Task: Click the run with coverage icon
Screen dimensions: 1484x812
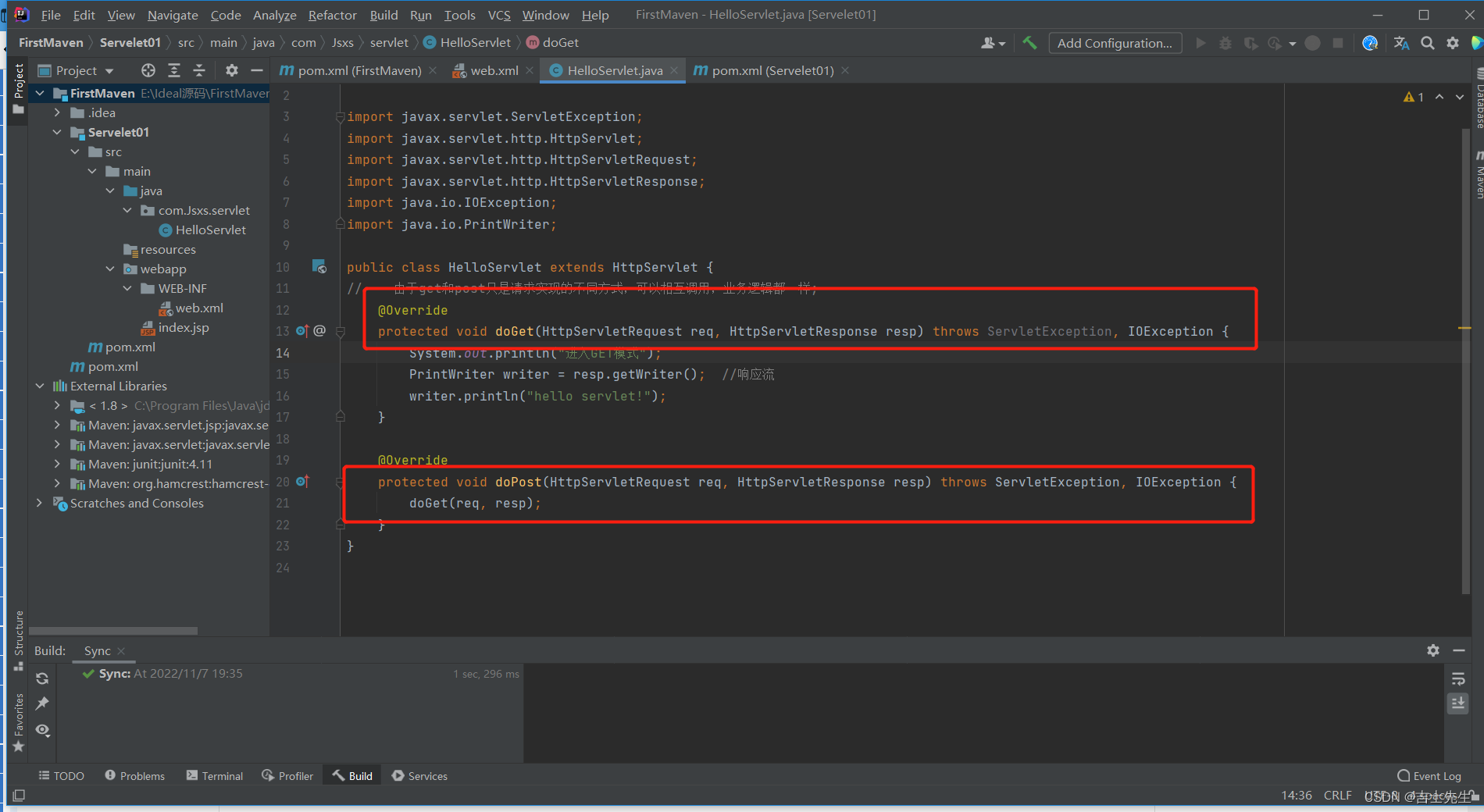Action: coord(1250,43)
